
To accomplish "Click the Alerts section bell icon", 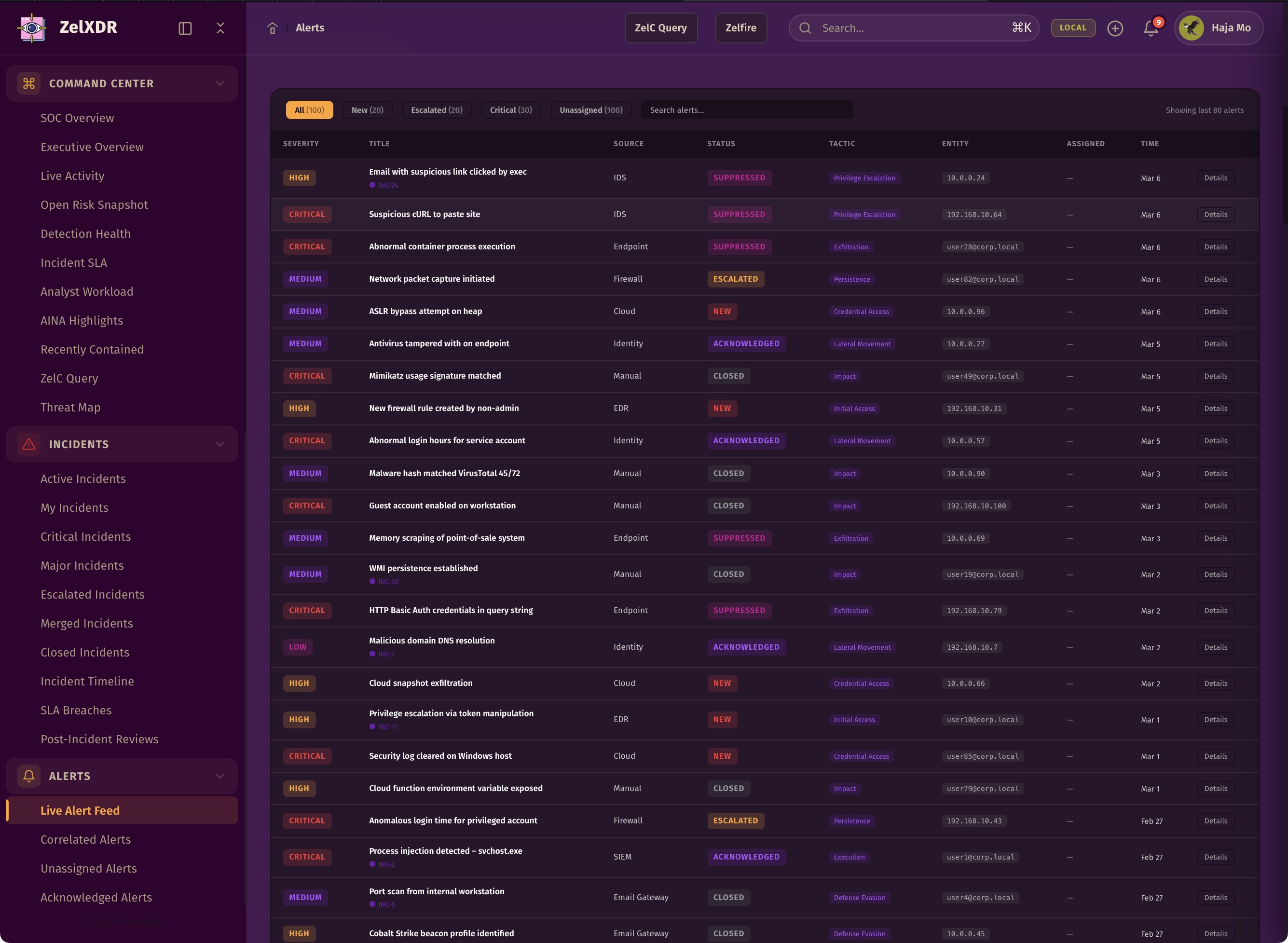I will 29,776.
